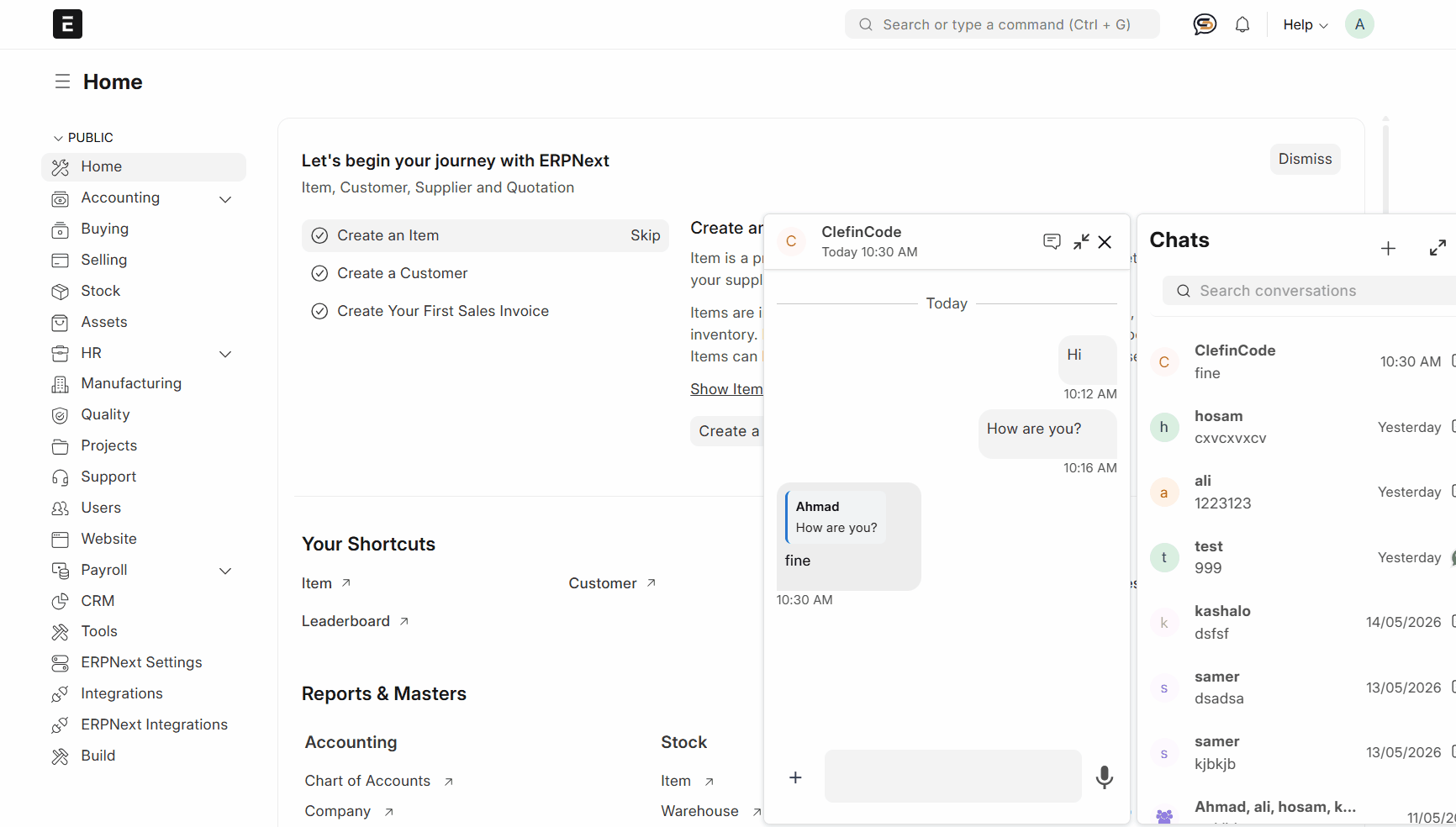Click the chat message input box
The image size is (1456, 827).
pos(952,776)
